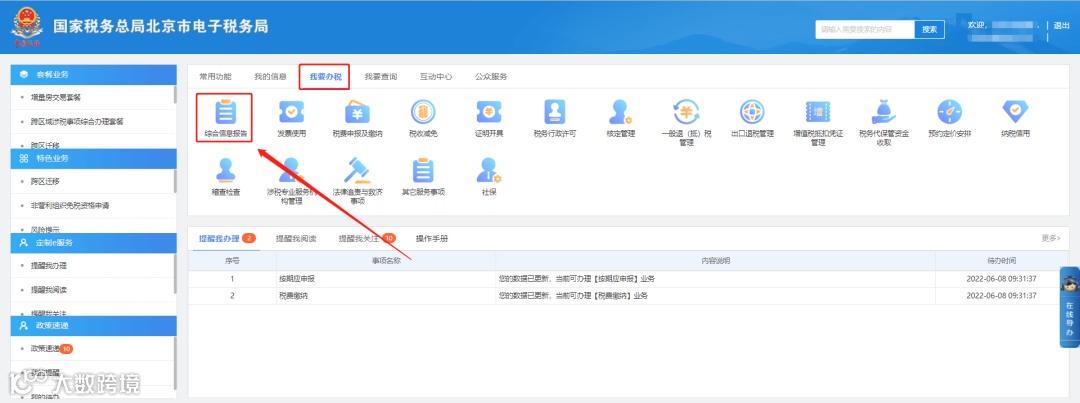Open 发票使用 ticket icon
The height and width of the screenshot is (403, 1080).
pos(291,112)
